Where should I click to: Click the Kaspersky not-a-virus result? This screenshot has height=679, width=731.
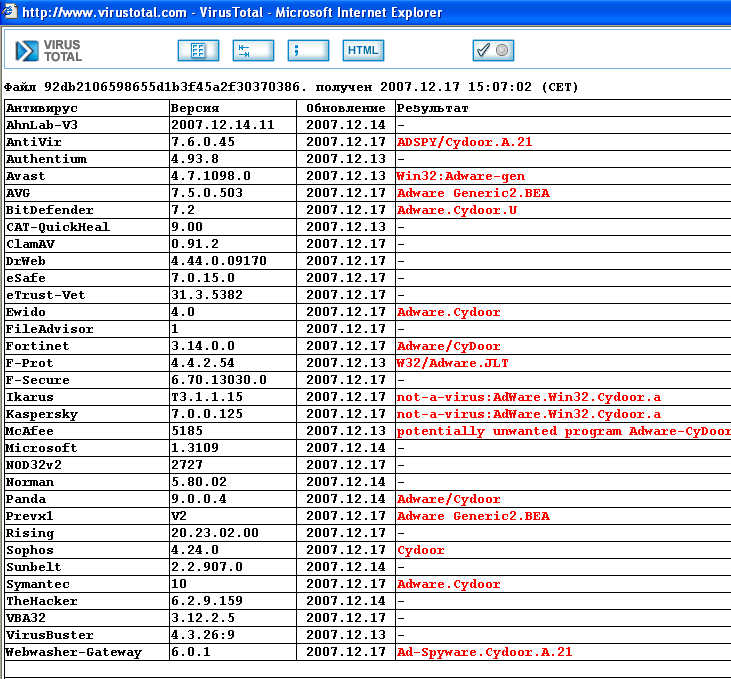[529, 414]
